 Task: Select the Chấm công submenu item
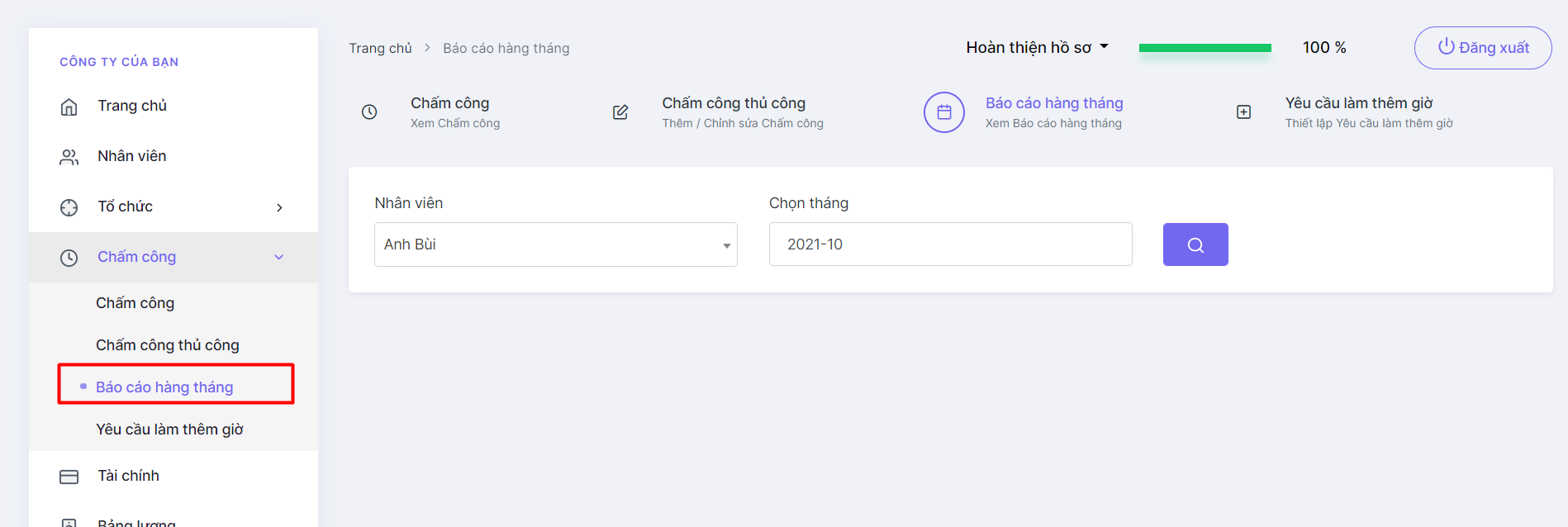[135, 303]
